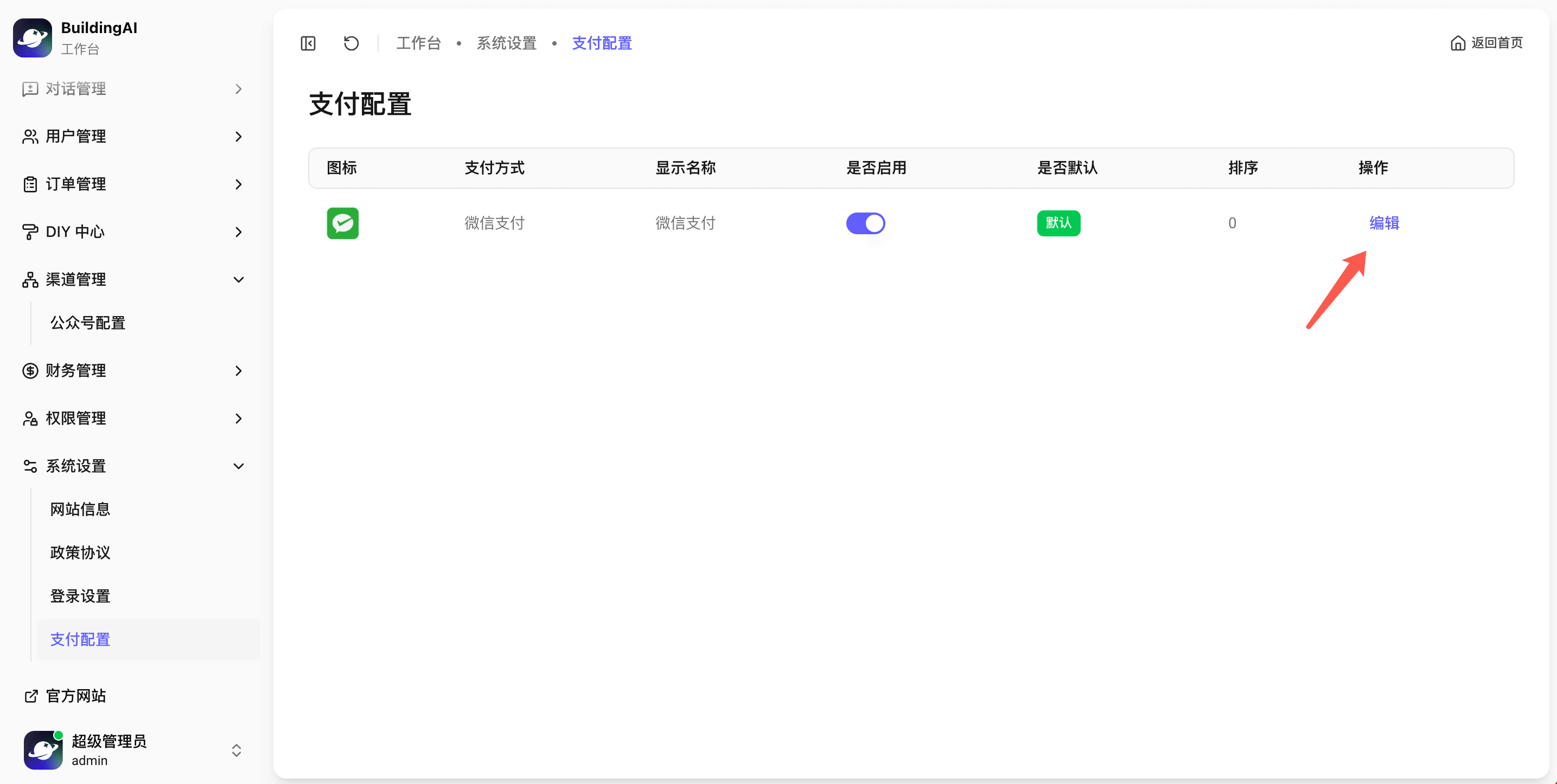This screenshot has height=784, width=1557.
Task: Click the 超级管理员 avatar icon
Action: [x=43, y=750]
